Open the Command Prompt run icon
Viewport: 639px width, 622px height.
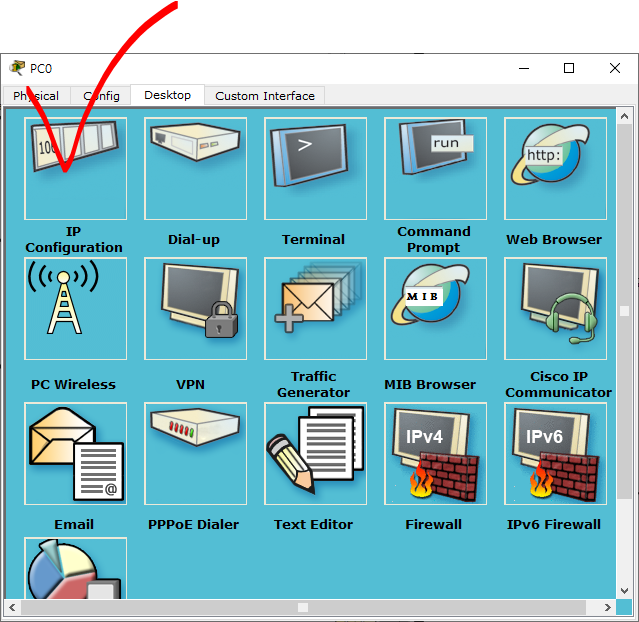click(435, 168)
